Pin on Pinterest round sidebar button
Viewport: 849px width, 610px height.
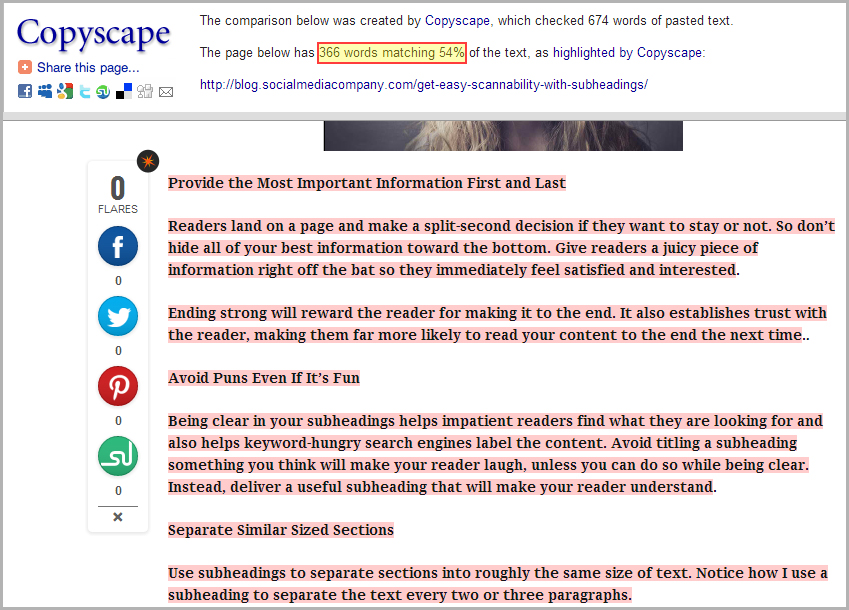[x=118, y=386]
